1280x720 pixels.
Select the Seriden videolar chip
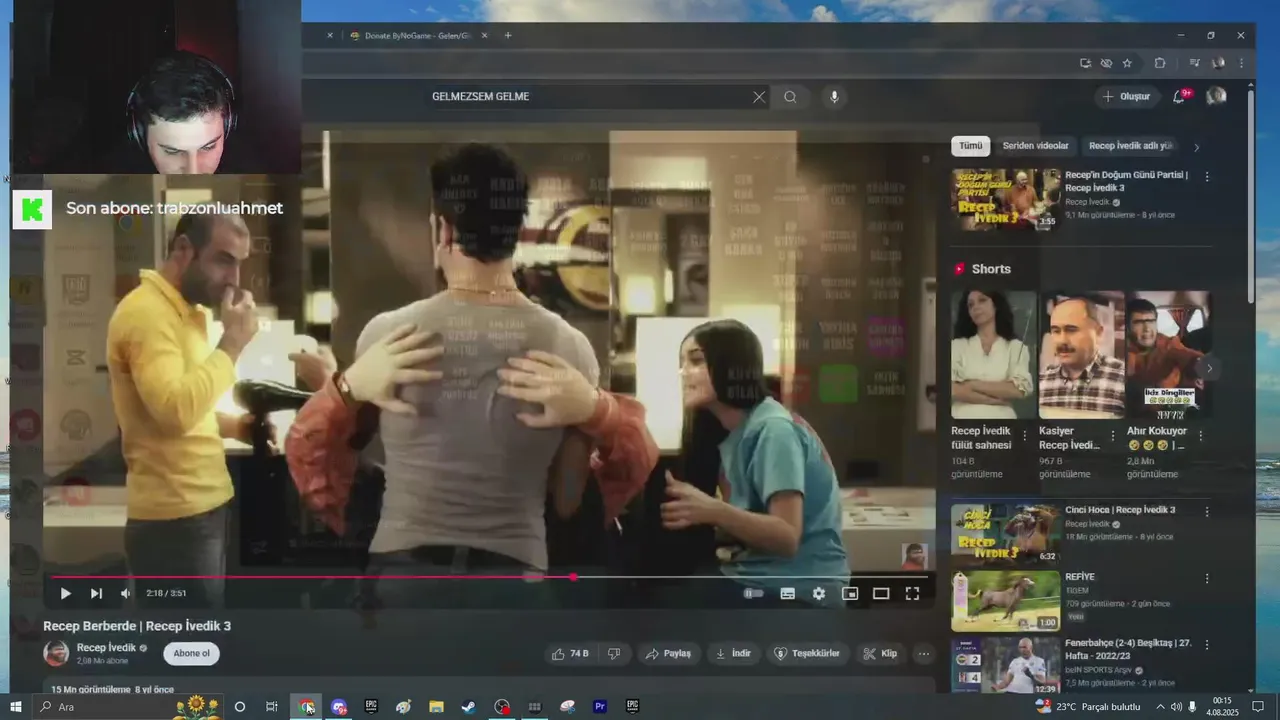click(1035, 146)
